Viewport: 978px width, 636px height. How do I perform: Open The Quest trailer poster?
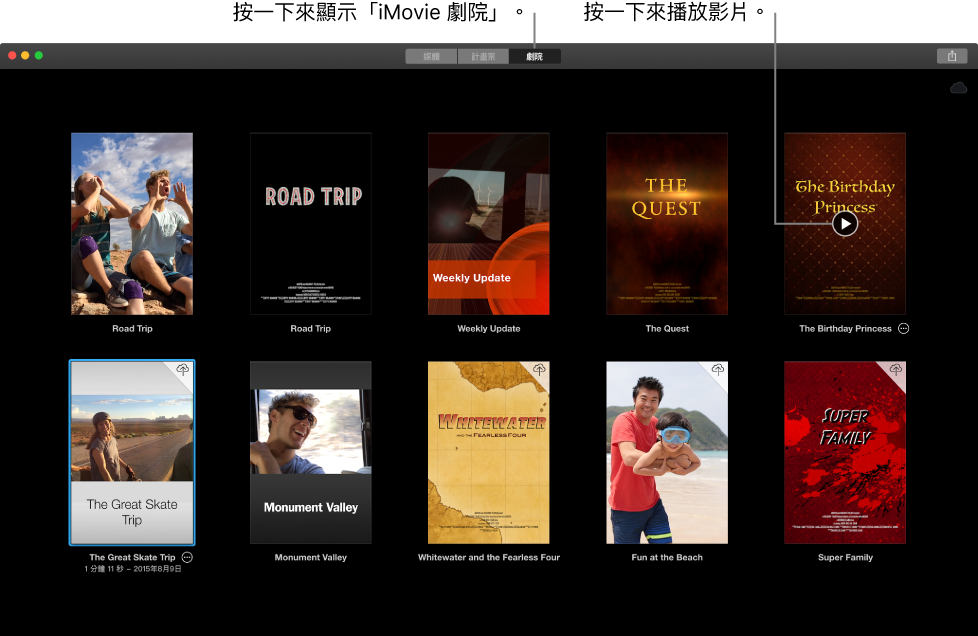[666, 223]
